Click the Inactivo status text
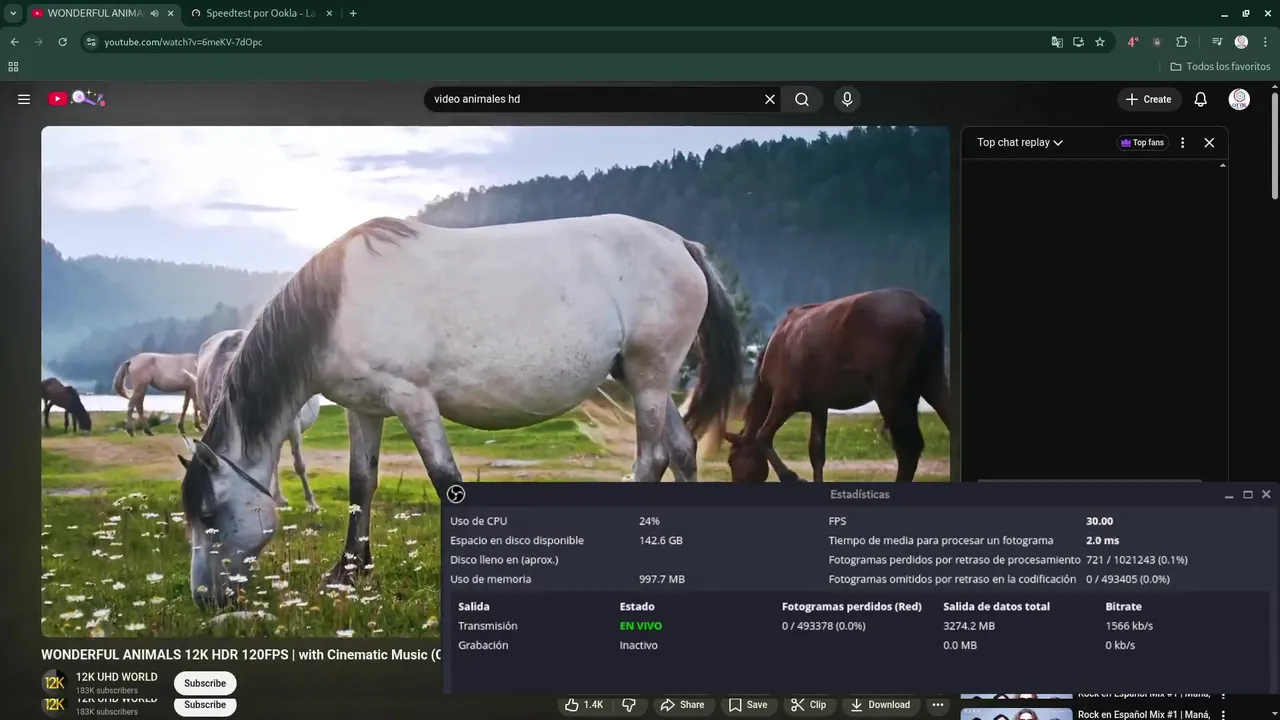 coord(638,645)
